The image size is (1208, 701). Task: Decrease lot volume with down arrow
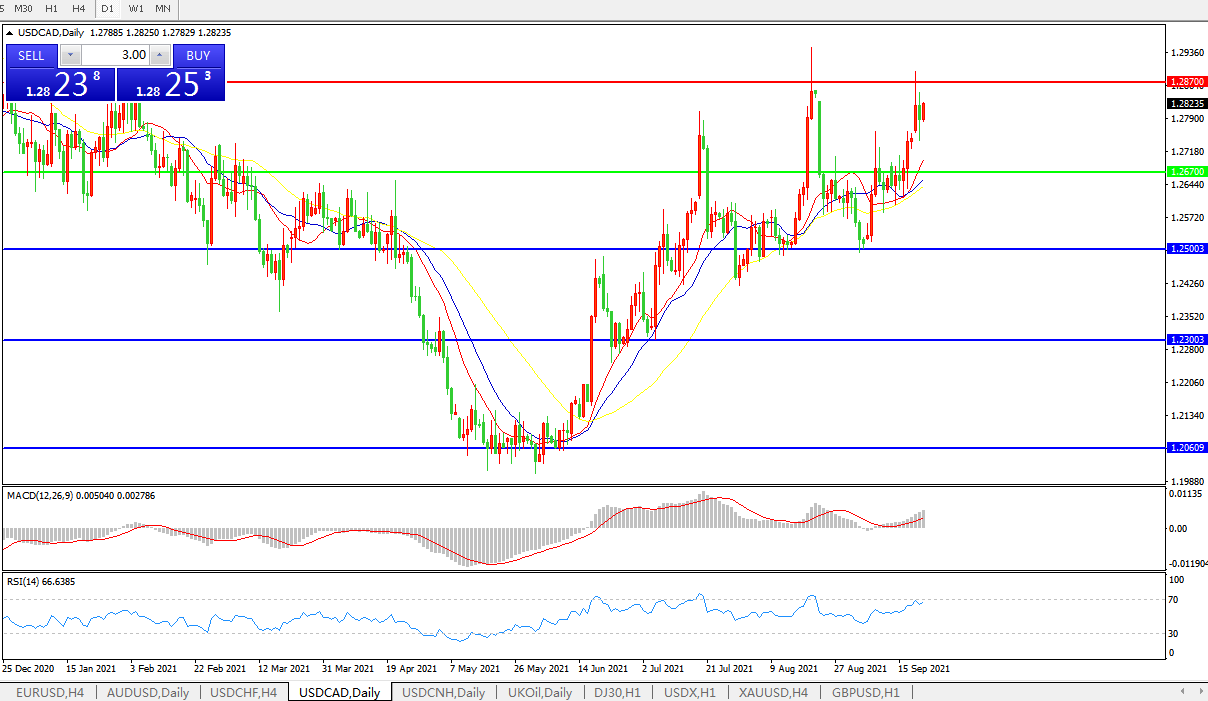[x=70, y=55]
